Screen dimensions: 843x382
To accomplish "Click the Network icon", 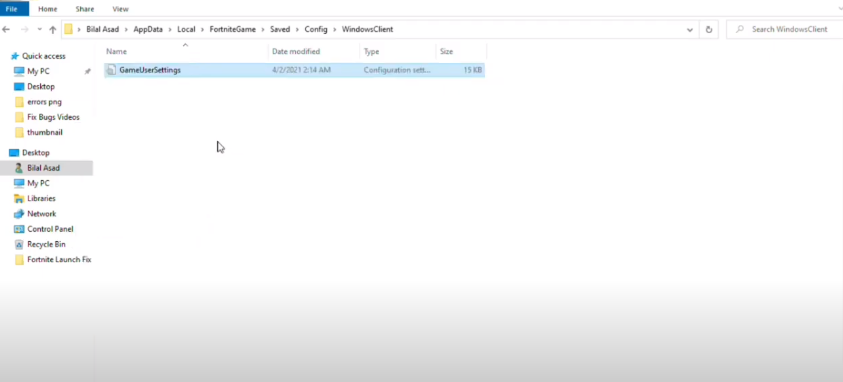I will click(x=19, y=214).
